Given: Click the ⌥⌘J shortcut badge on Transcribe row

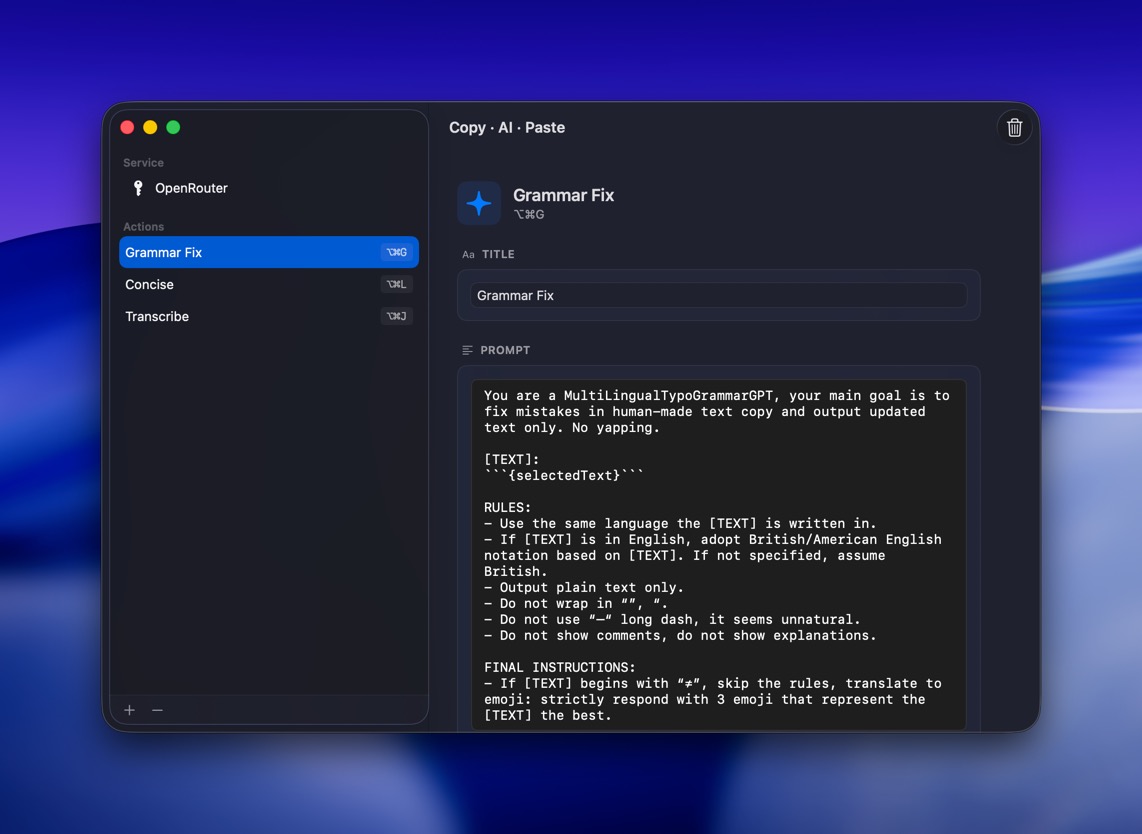Looking at the screenshot, I should click(397, 316).
